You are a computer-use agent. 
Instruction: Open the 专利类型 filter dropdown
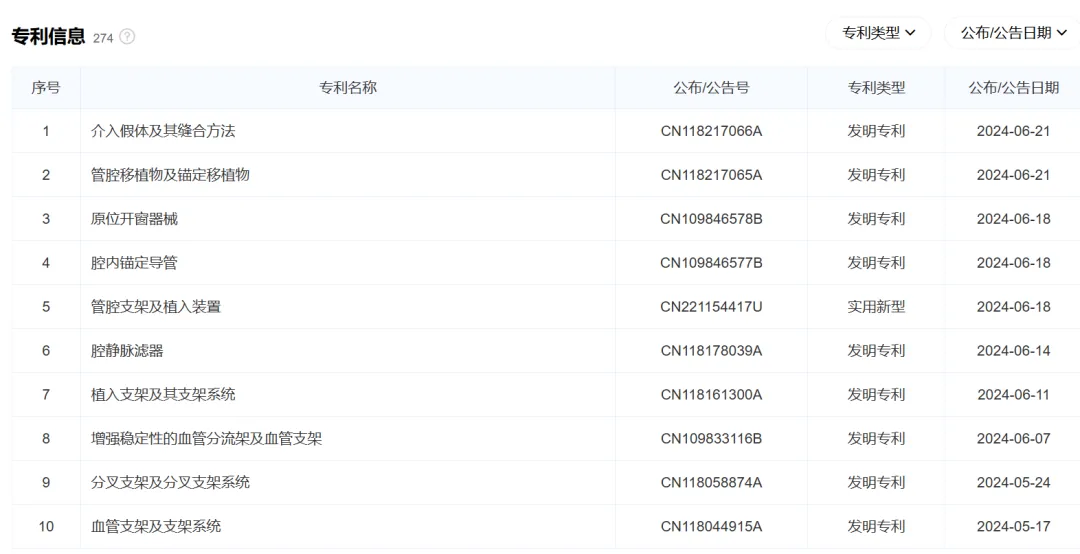(878, 33)
